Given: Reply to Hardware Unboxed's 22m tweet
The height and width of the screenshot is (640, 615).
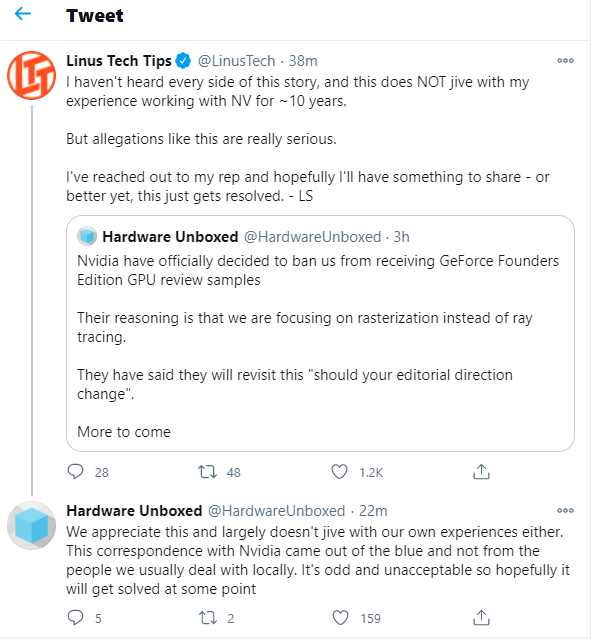Looking at the screenshot, I should pos(75,618).
